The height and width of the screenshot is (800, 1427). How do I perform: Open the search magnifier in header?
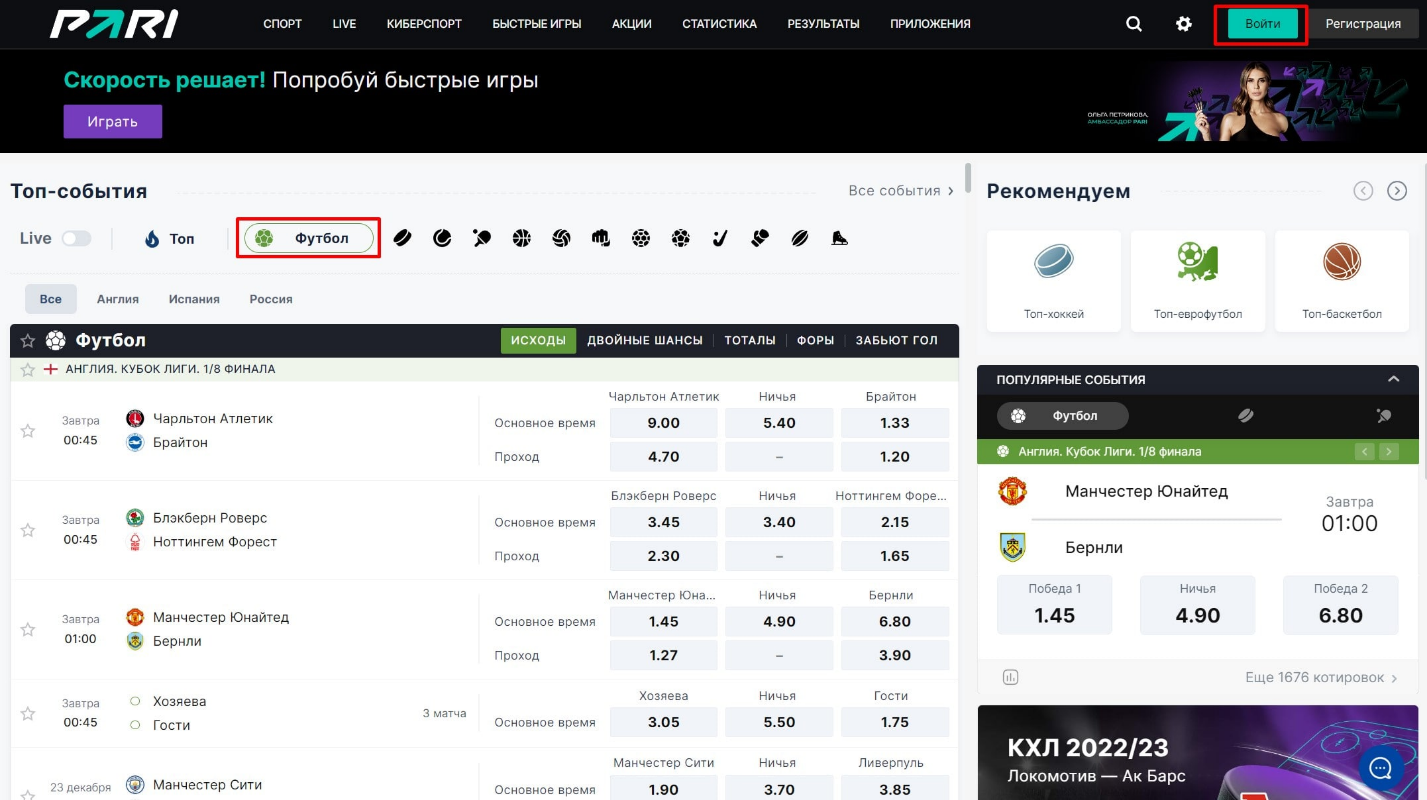coord(1133,24)
